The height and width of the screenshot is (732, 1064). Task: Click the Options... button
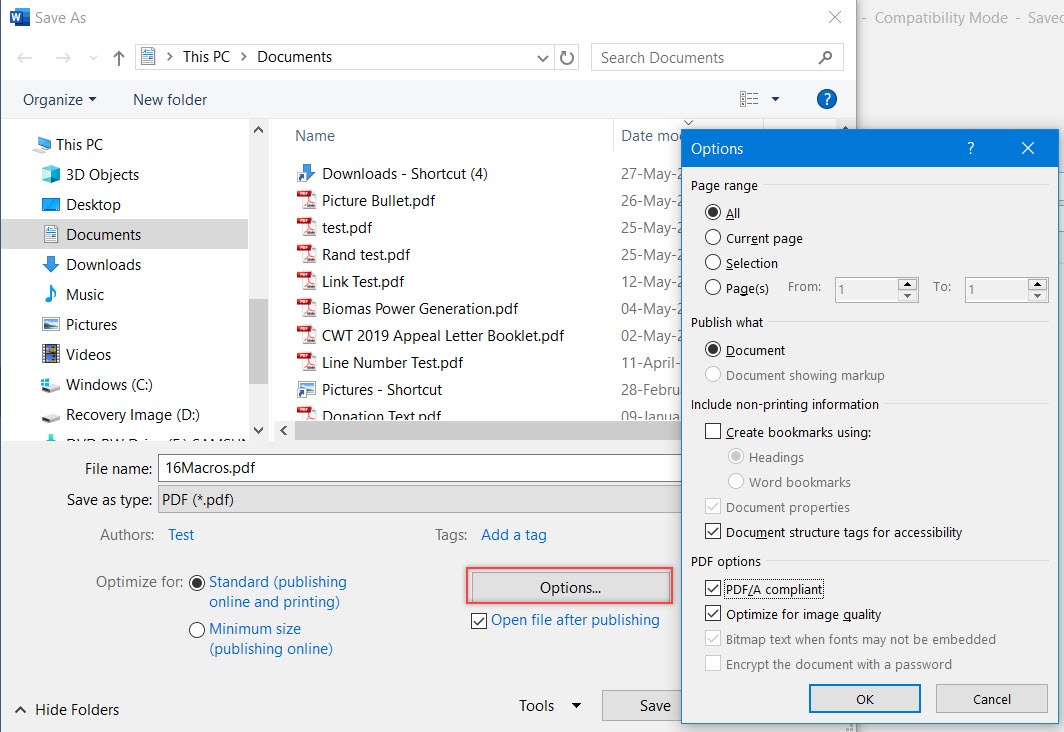point(570,587)
